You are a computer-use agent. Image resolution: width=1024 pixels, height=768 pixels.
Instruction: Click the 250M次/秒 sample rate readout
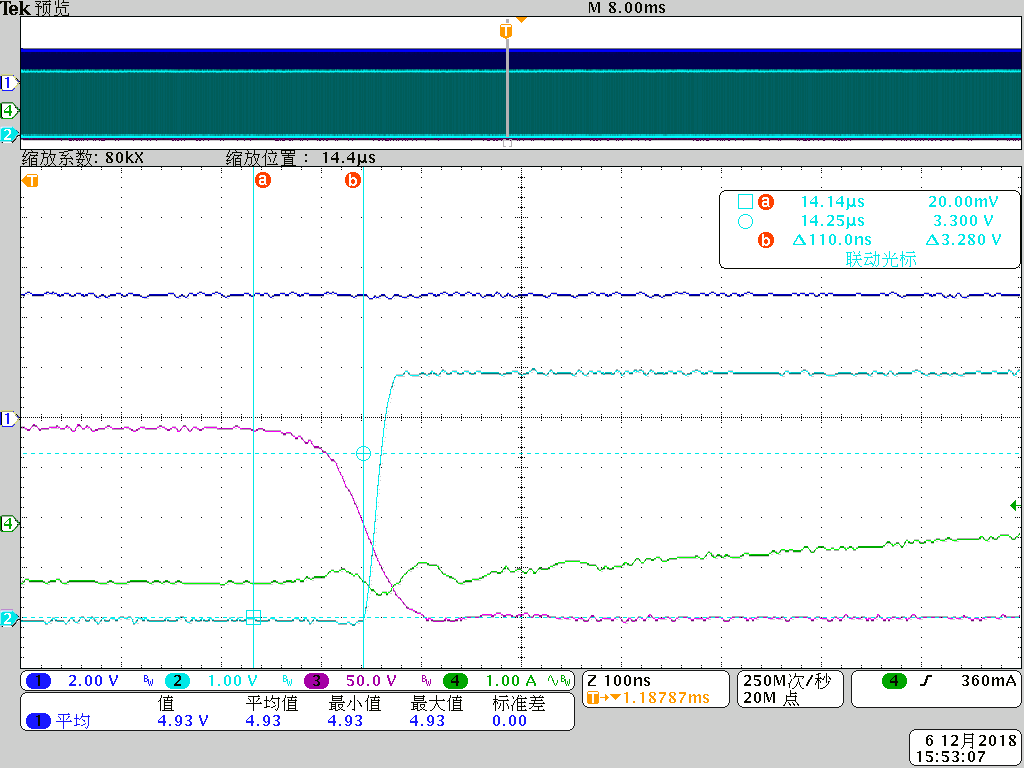click(x=787, y=680)
